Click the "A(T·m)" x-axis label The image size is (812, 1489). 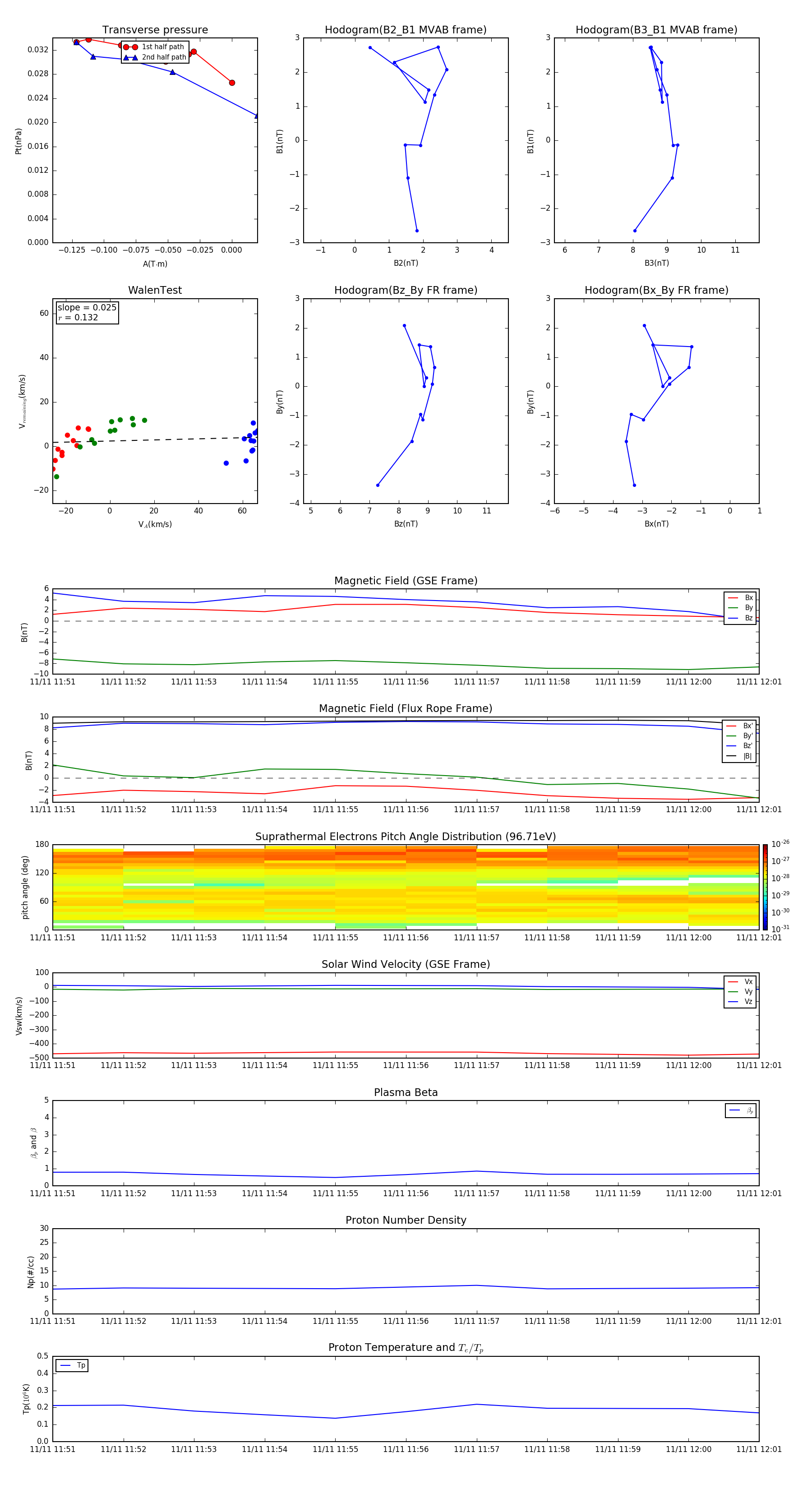point(155,264)
